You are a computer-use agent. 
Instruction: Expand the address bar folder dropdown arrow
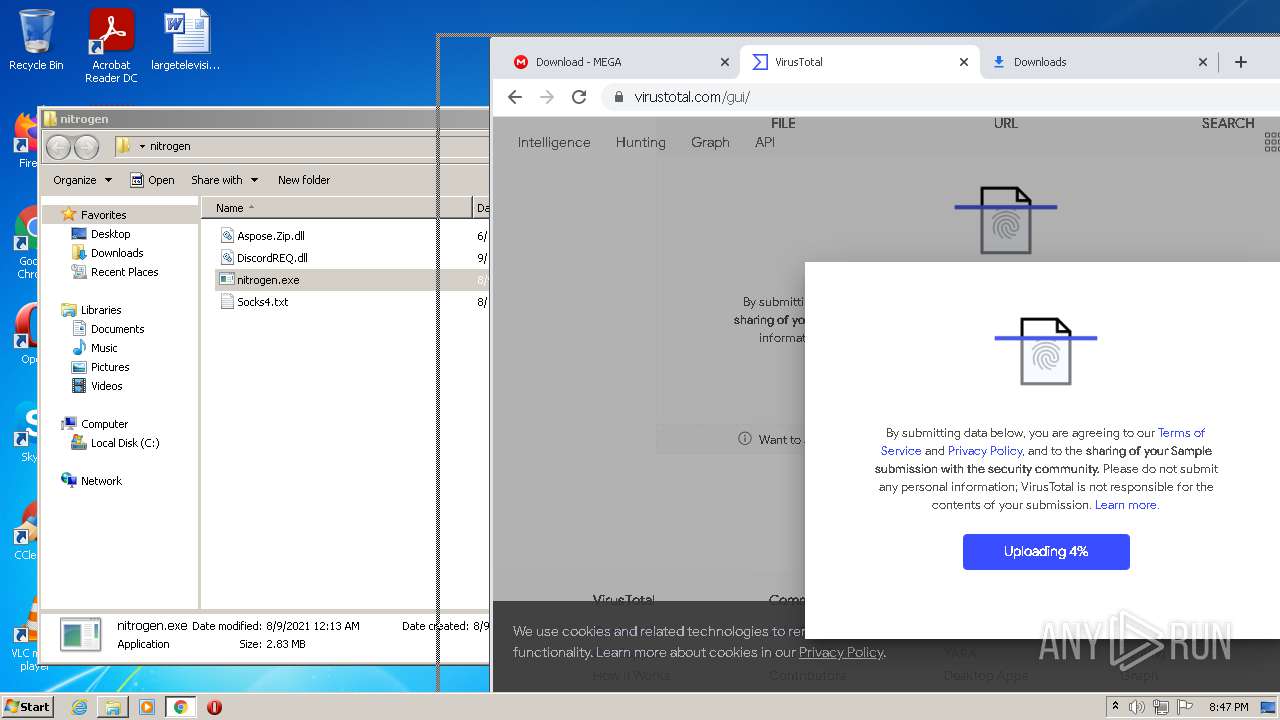(x=142, y=146)
